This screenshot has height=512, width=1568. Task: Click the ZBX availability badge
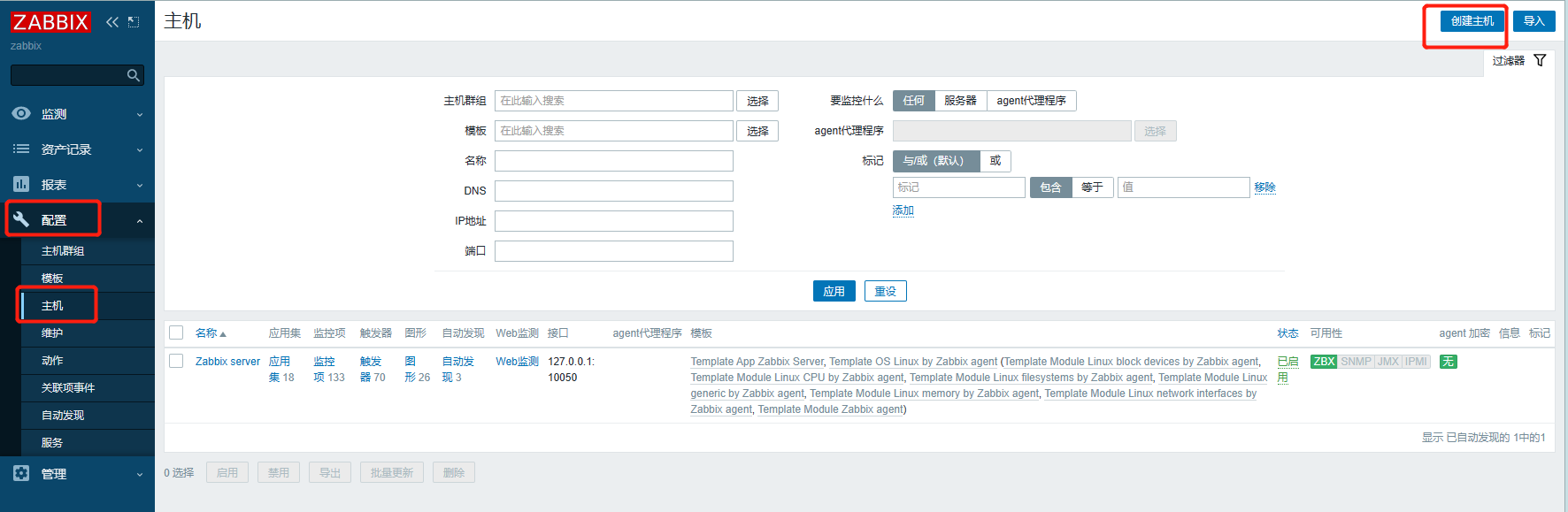point(1324,362)
